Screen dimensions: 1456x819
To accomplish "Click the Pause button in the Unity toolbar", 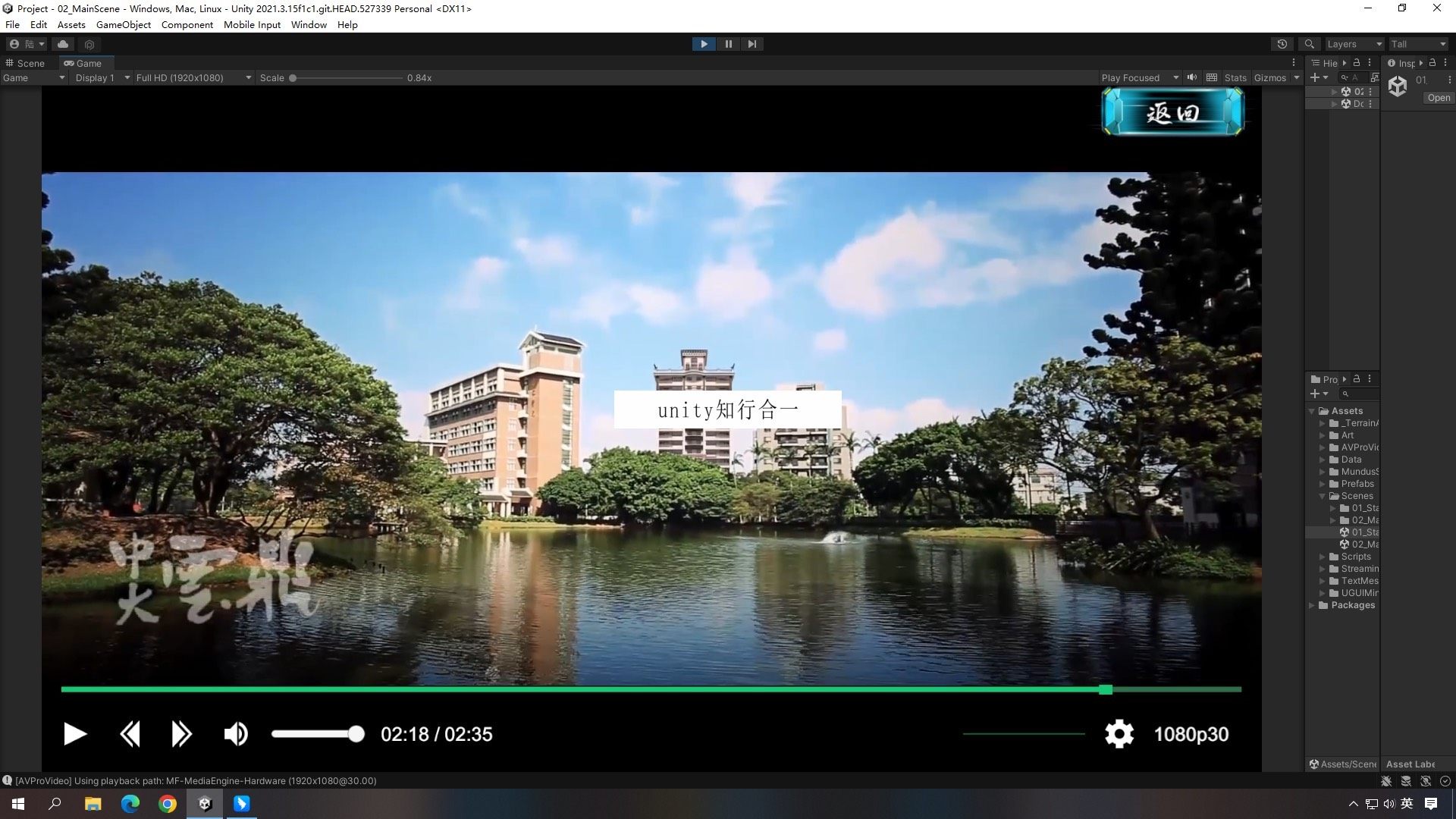I will pos(728,44).
